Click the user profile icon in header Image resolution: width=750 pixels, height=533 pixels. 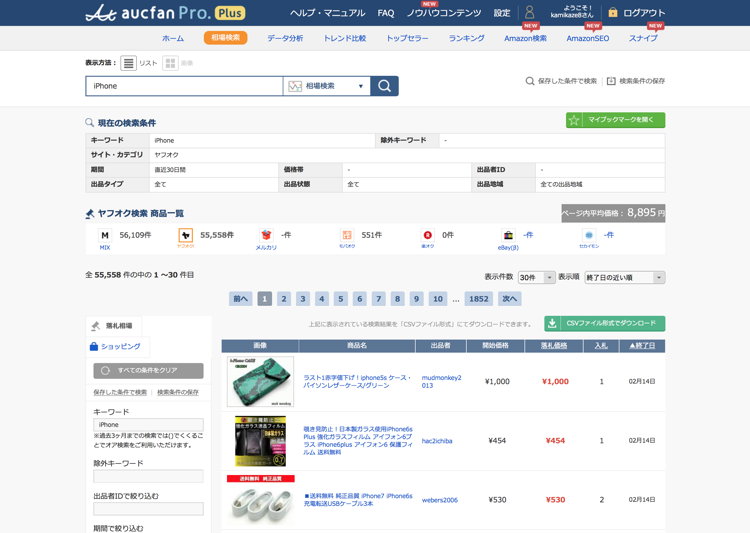(529, 13)
